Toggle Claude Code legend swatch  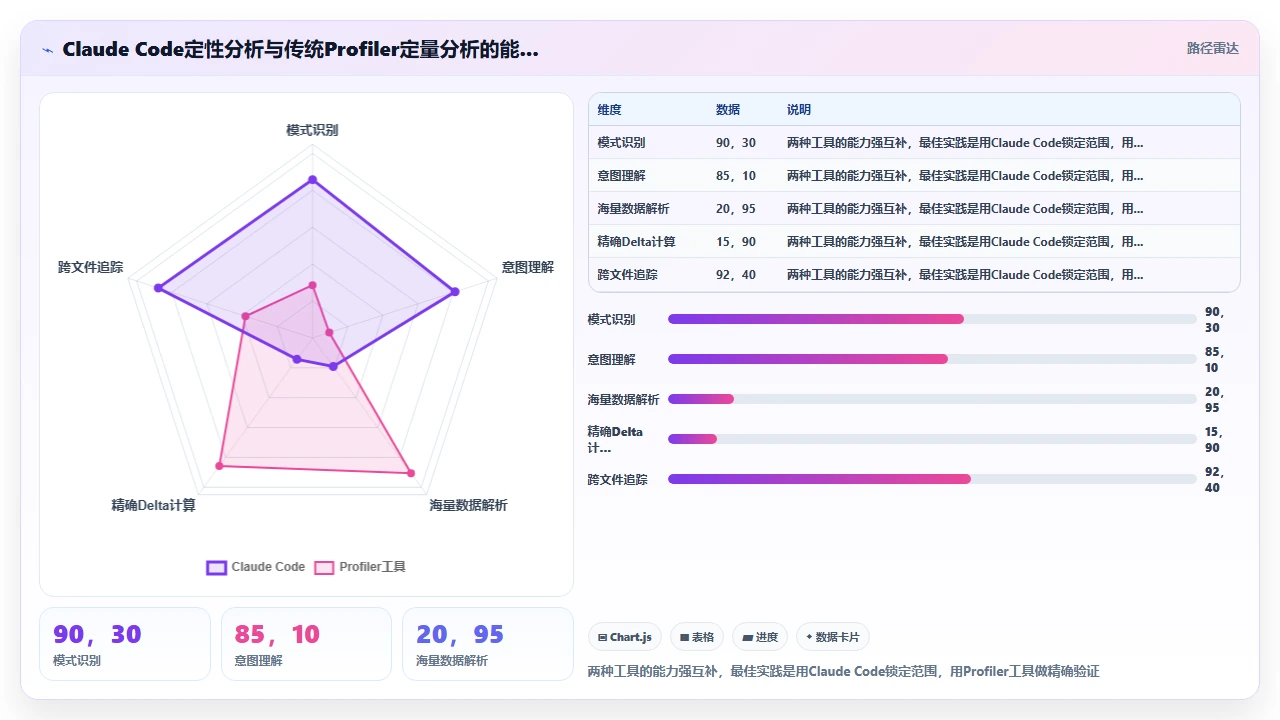(x=216, y=567)
